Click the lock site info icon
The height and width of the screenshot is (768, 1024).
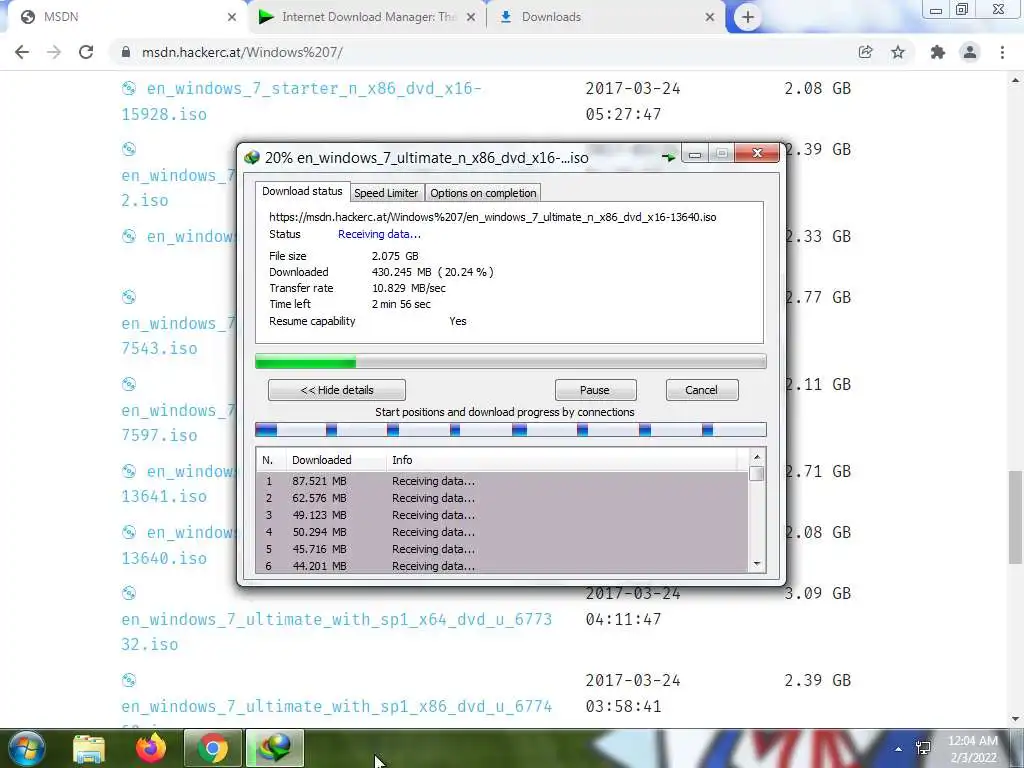pos(126,52)
